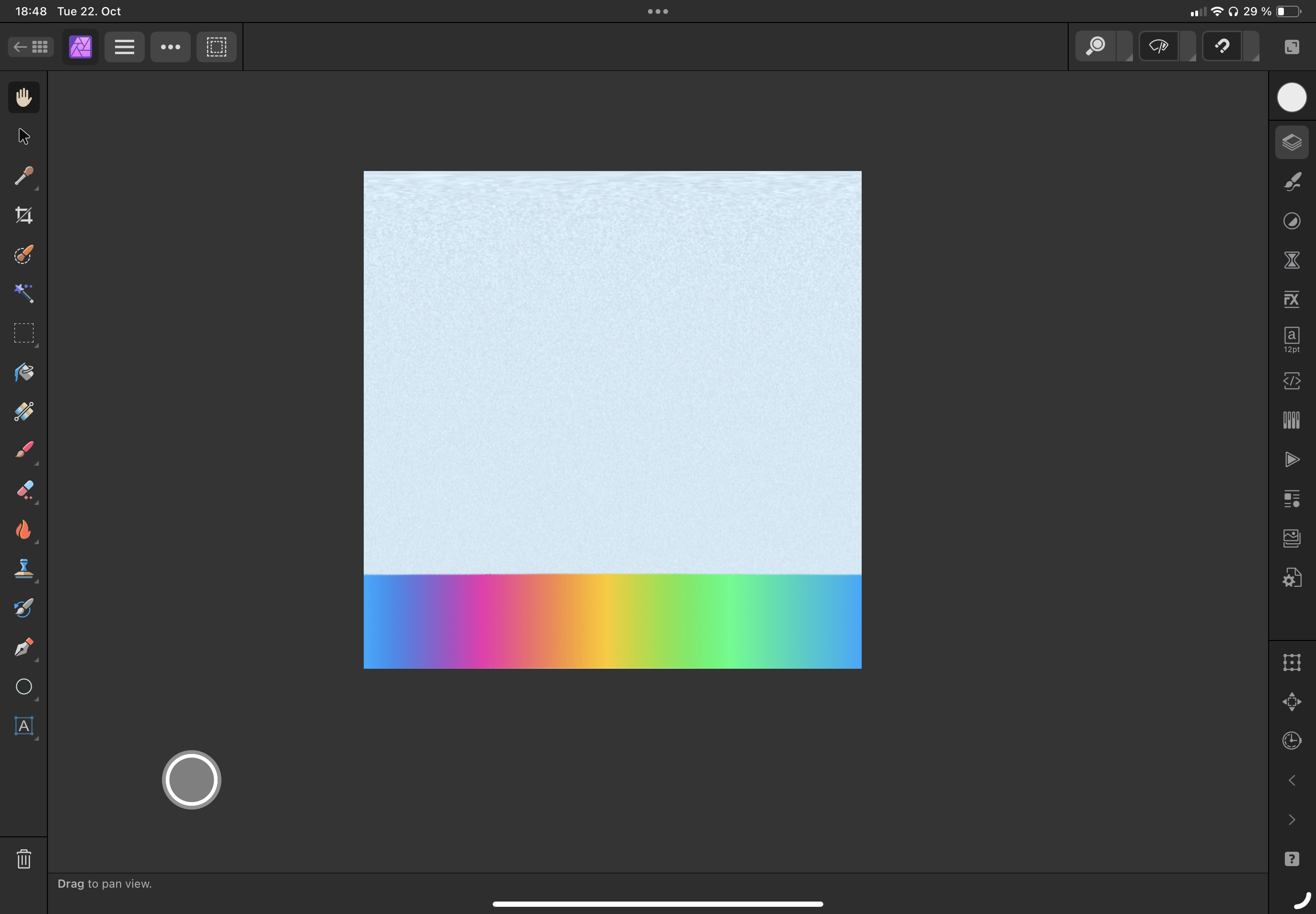This screenshot has height=914, width=1316.
Task: Open the Brushes studio panel
Action: pos(1292,182)
